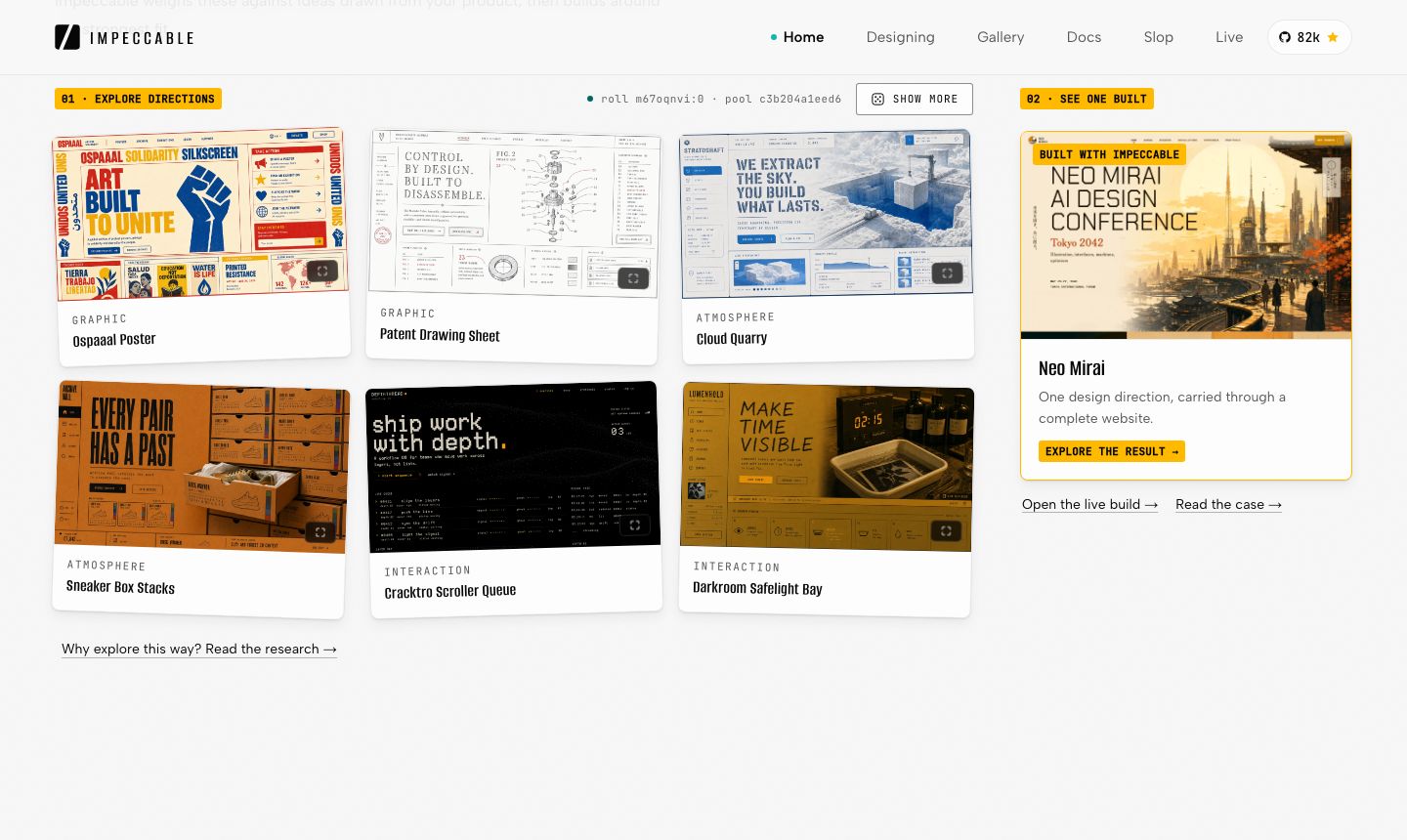Open the Darkroom Safelight Bay thumbnail
Image resolution: width=1407 pixels, height=840 pixels.
pos(827,467)
